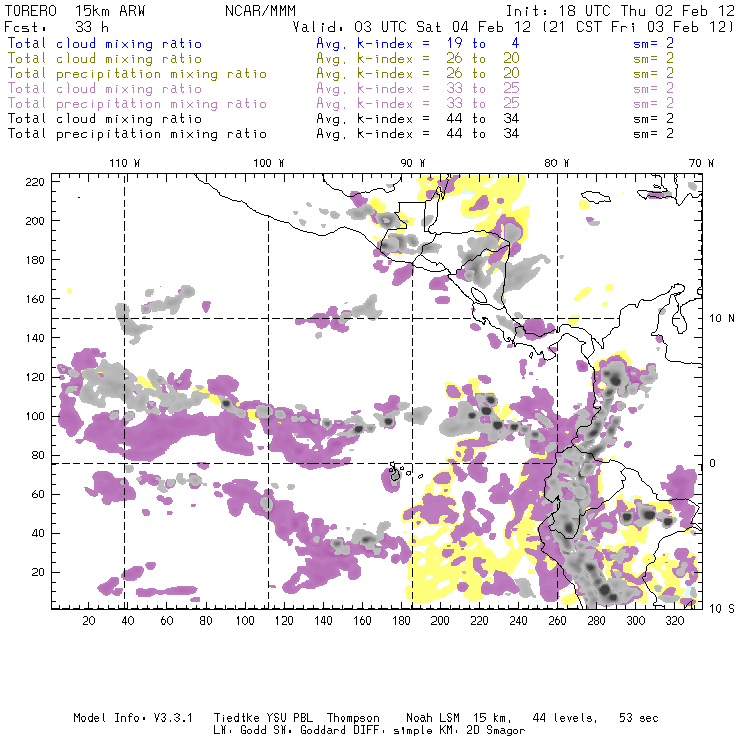Click the '80' value on the vertical axis

[x=38, y=455]
